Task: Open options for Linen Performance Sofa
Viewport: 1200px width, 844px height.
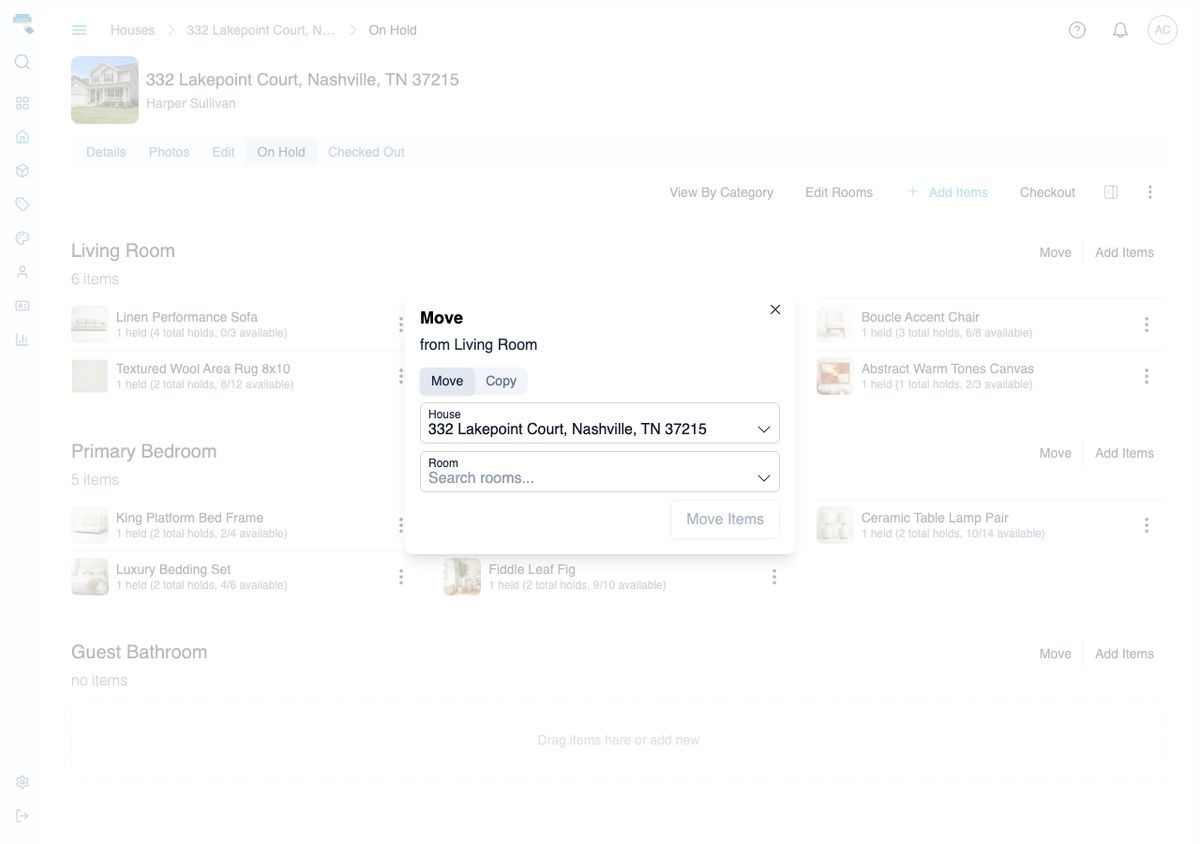Action: 401,325
